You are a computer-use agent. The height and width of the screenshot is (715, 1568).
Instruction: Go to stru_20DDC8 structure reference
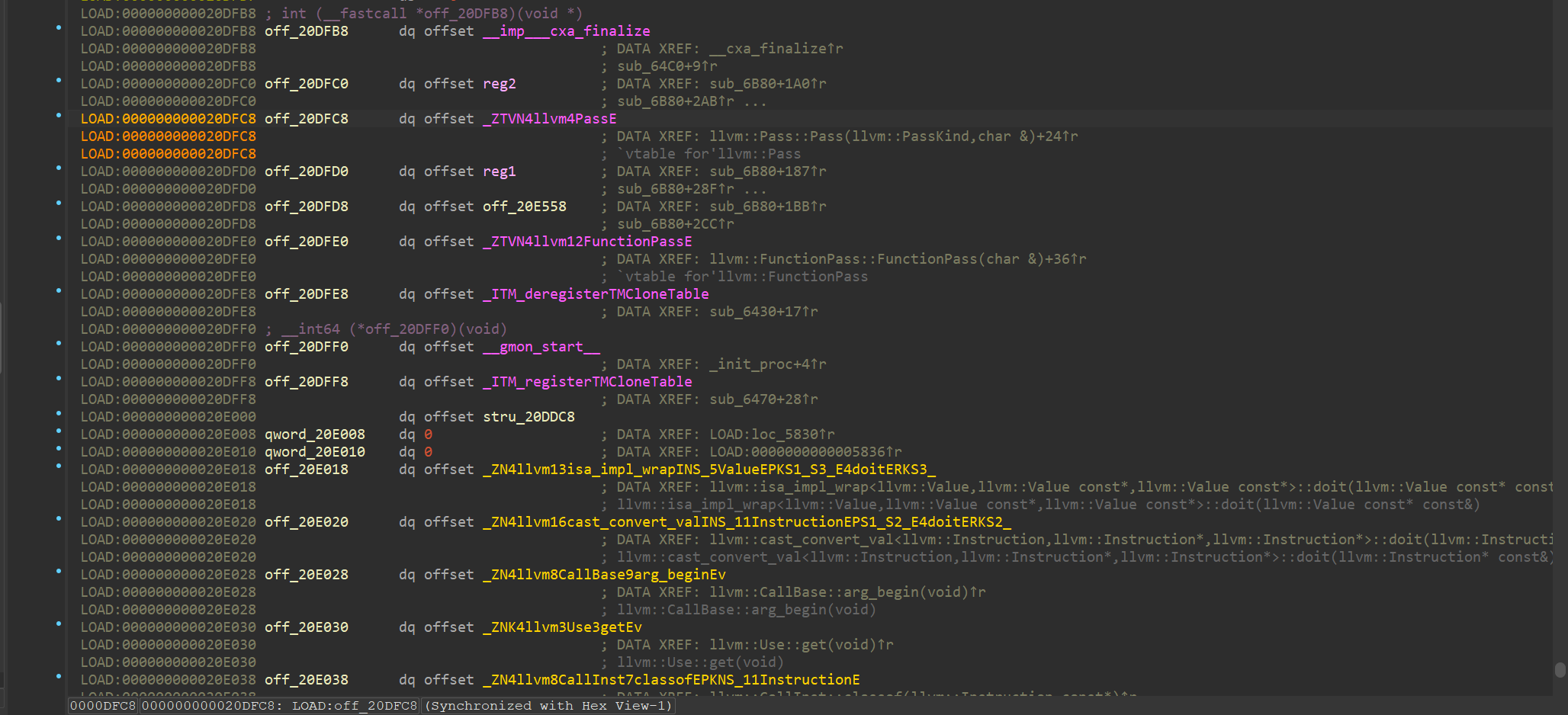[529, 417]
